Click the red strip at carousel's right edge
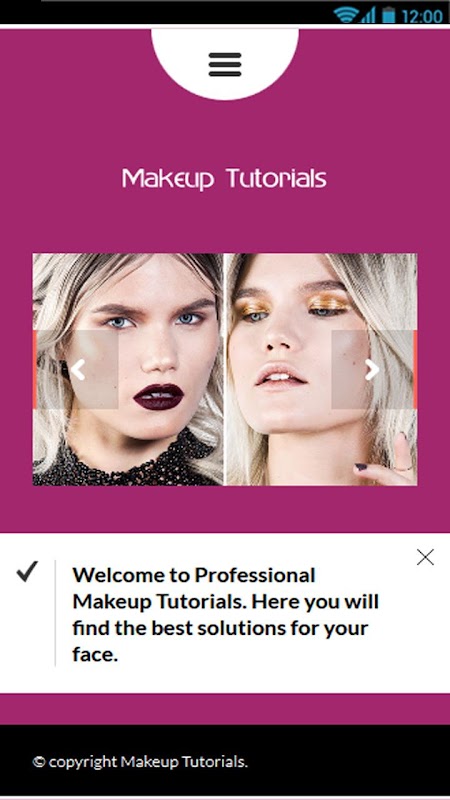Screen dimensions: 450x800 (x=415, y=369)
